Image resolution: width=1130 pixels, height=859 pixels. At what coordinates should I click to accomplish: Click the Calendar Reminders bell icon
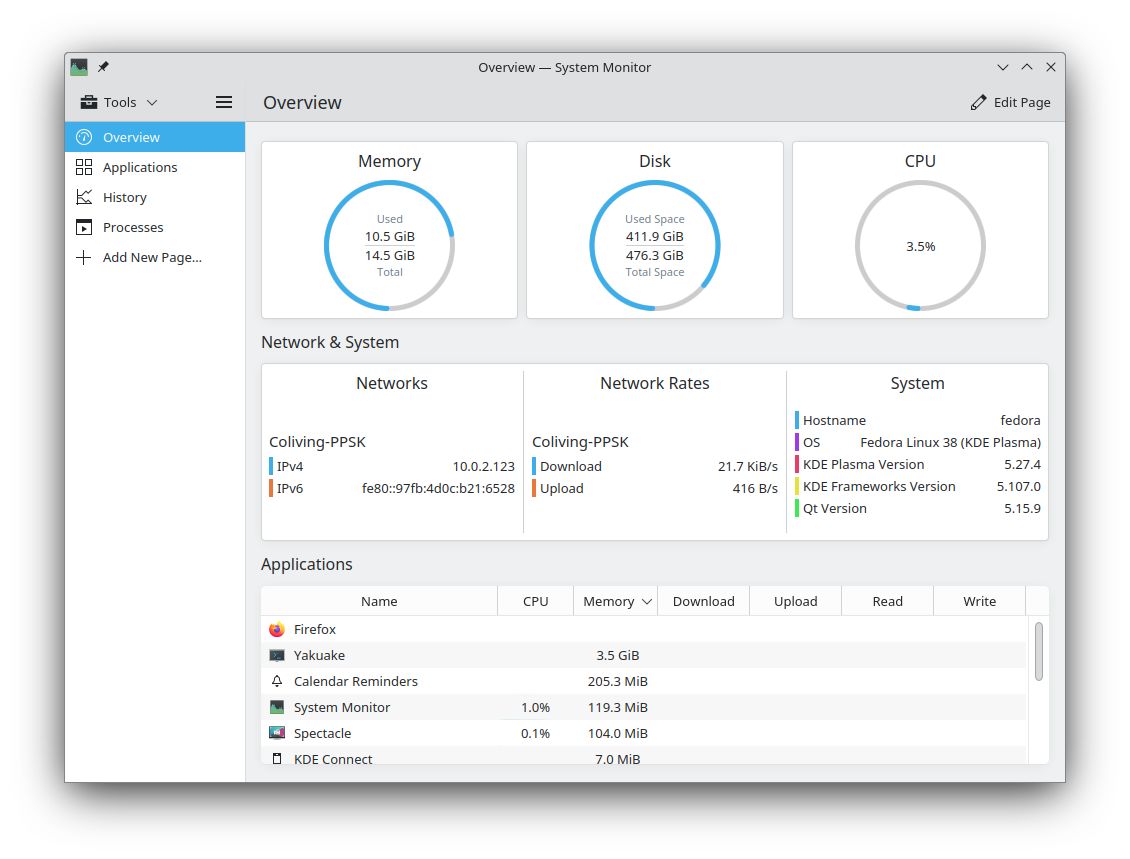(275, 681)
